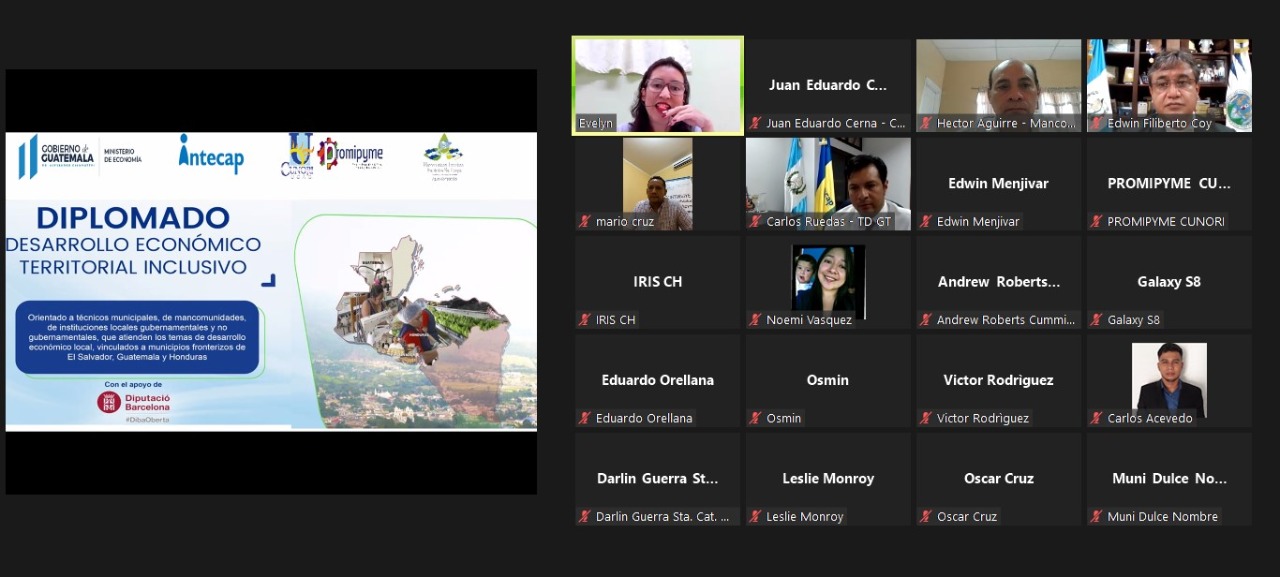The width and height of the screenshot is (1280, 577).
Task: Click the muted mic icon on Edwin Filiberto Coy's tile
Action: pyautogui.click(x=1097, y=124)
